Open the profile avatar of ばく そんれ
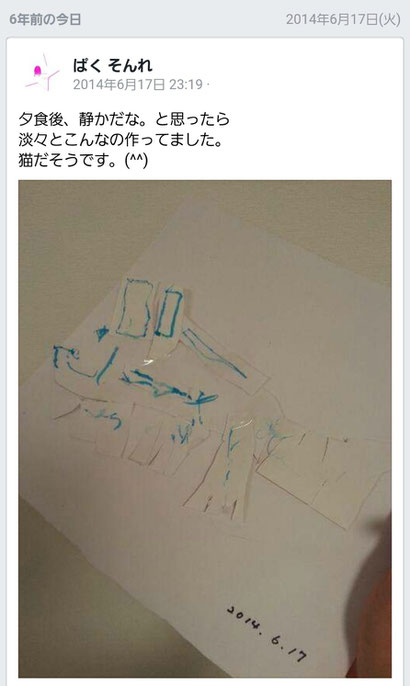Screen dimensions: 410x686 tap(42, 73)
